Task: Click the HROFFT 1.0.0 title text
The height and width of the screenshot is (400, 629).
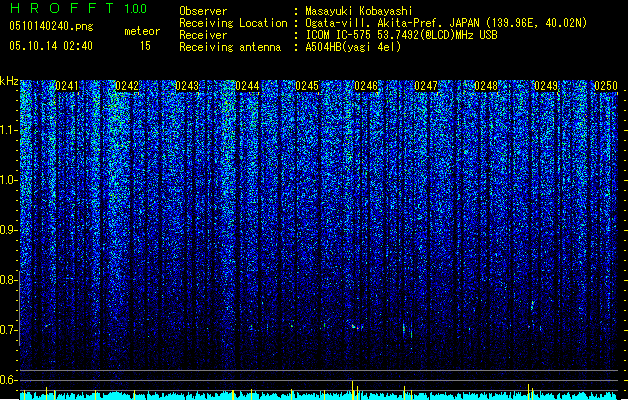Action: pos(79,8)
